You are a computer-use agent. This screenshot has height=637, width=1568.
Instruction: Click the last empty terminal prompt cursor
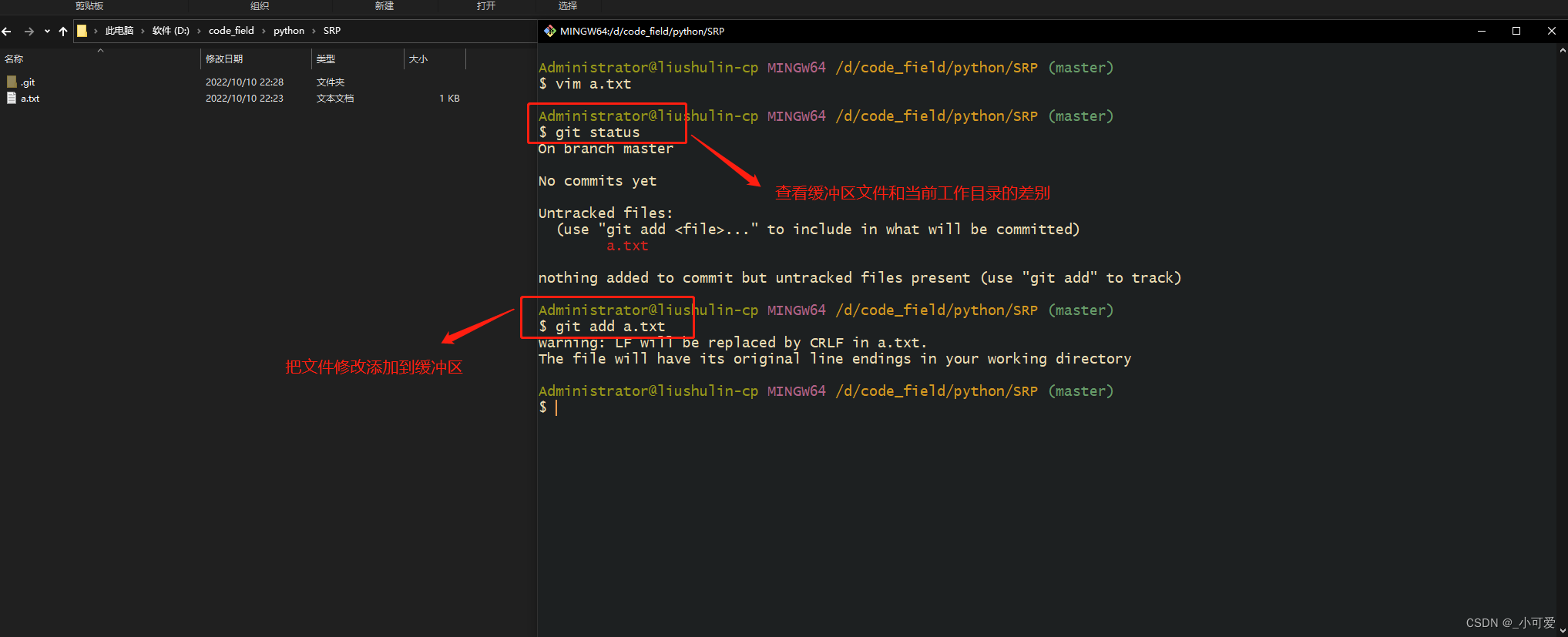tap(556, 407)
